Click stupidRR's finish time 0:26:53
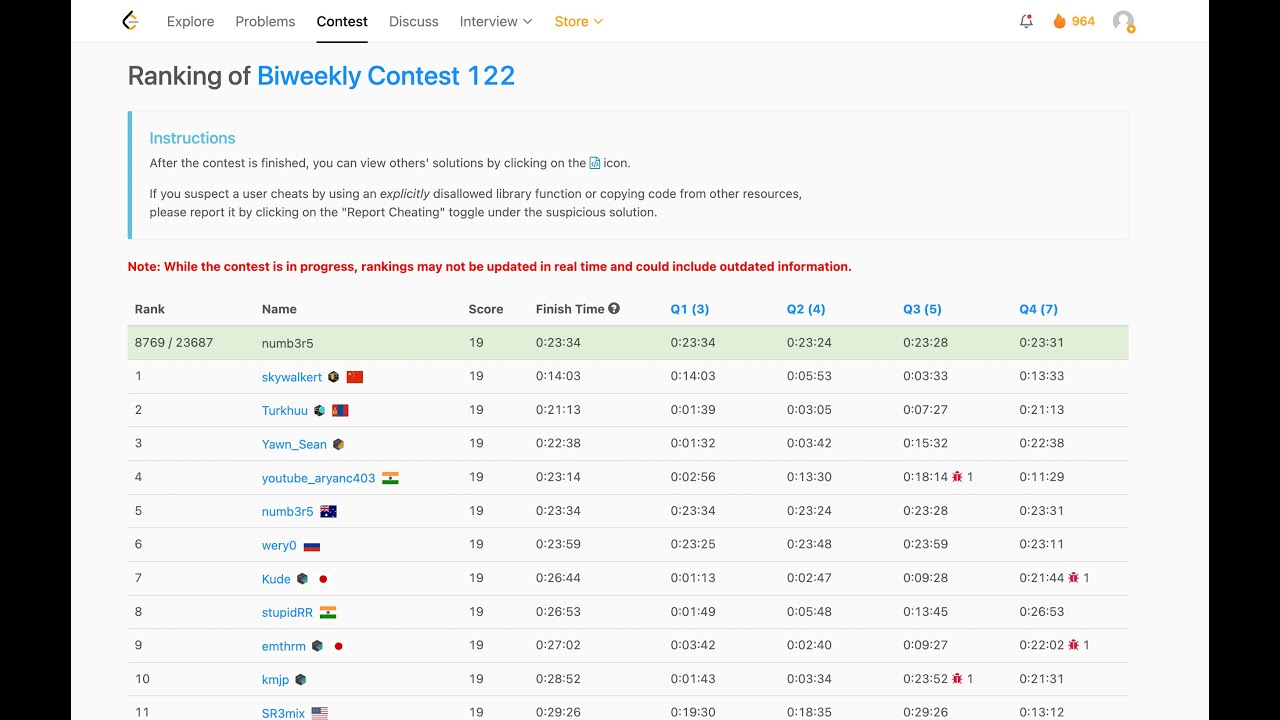 (x=558, y=611)
